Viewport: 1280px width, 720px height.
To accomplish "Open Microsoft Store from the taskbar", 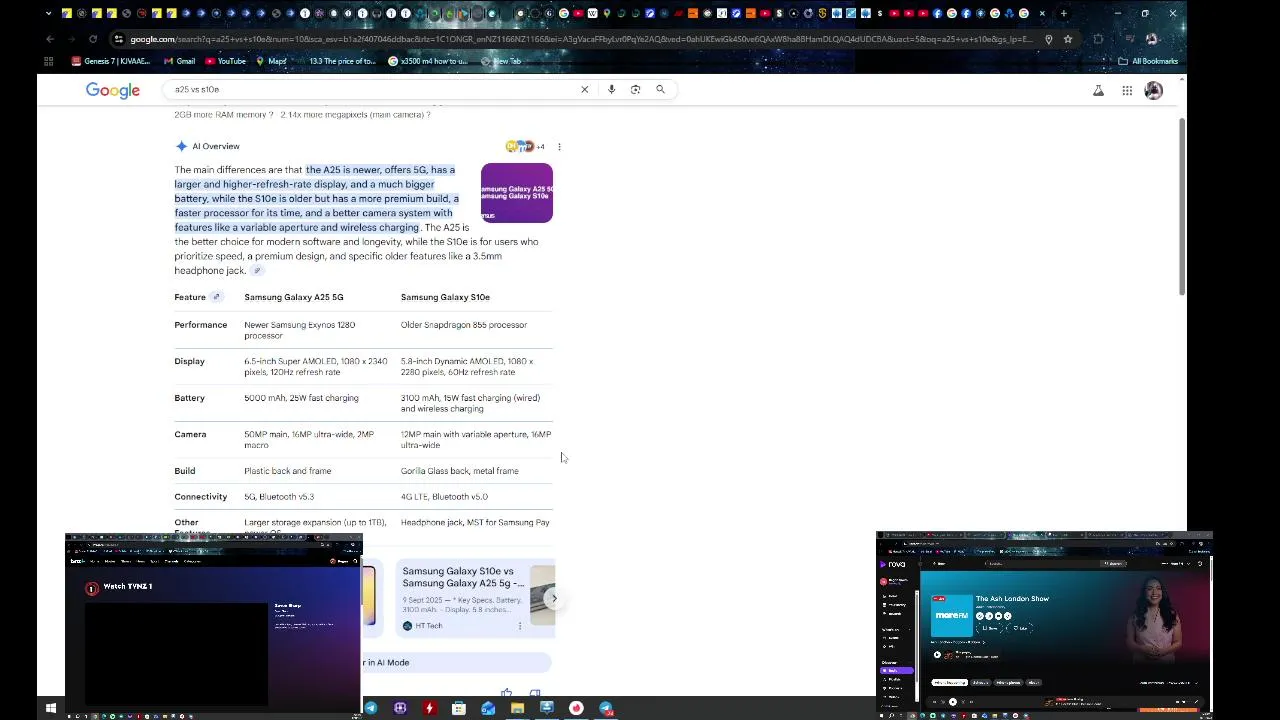I will (459, 708).
